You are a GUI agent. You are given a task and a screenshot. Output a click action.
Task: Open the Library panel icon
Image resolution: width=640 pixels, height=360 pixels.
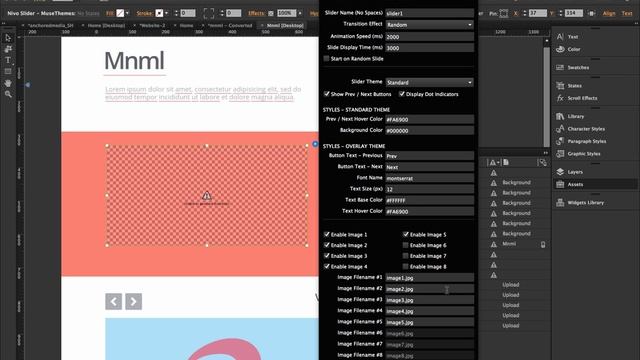pos(560,116)
